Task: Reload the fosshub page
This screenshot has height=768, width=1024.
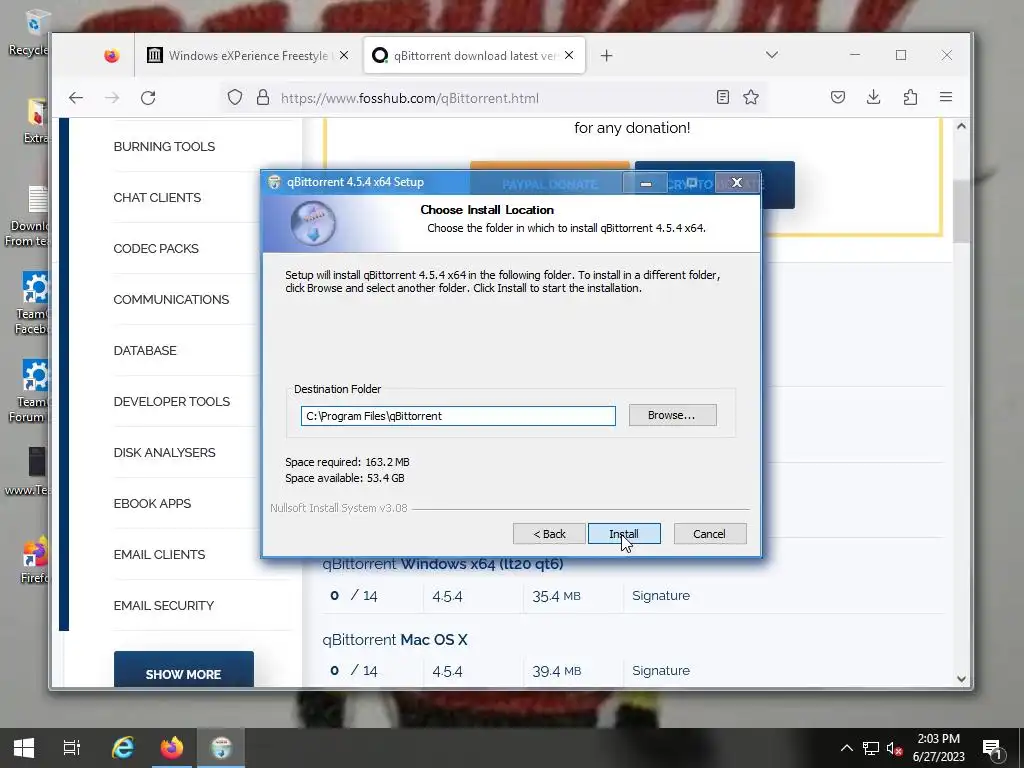Action: (x=148, y=98)
